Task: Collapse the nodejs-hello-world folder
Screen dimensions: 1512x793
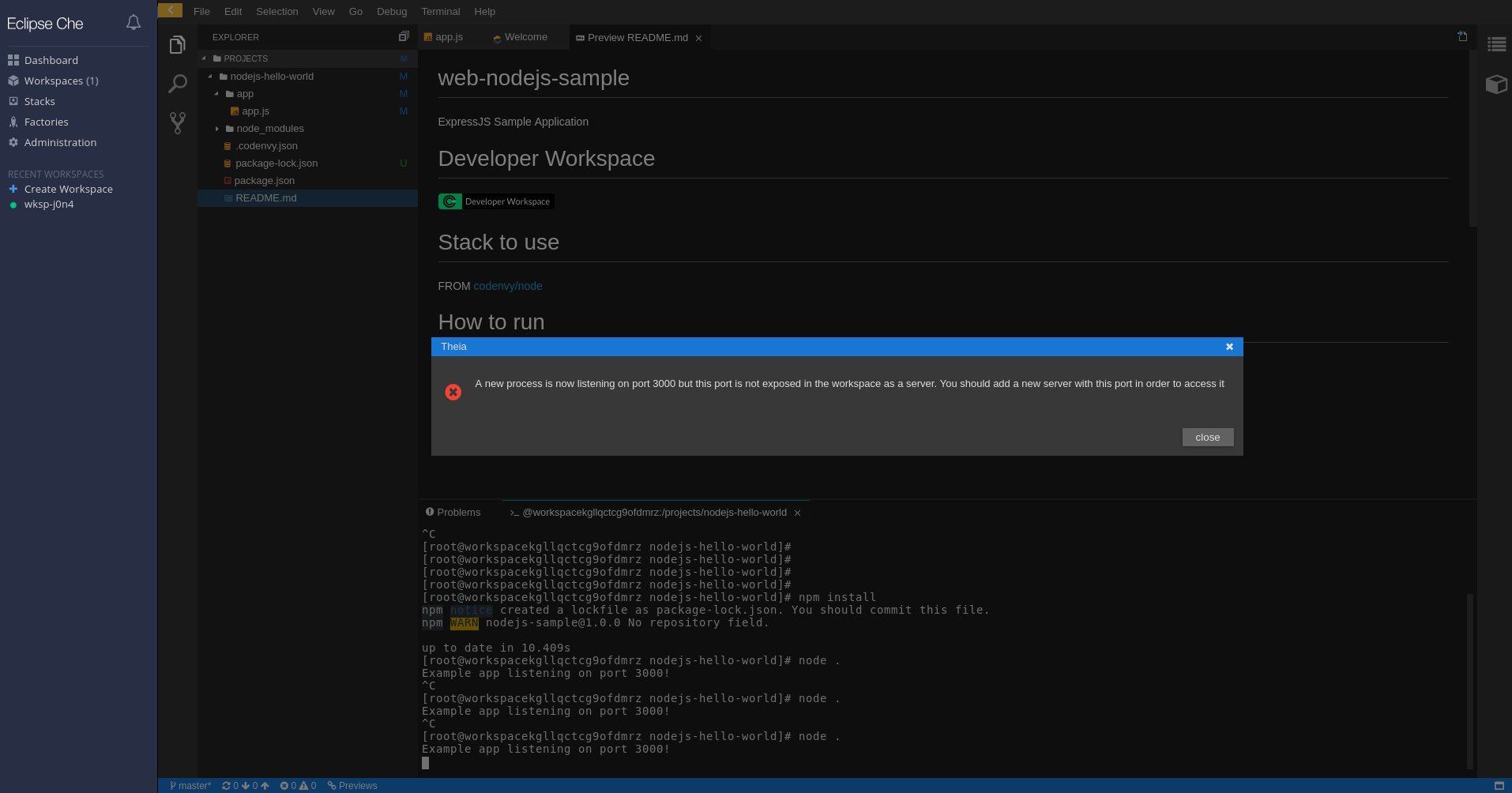Action: click(x=210, y=76)
